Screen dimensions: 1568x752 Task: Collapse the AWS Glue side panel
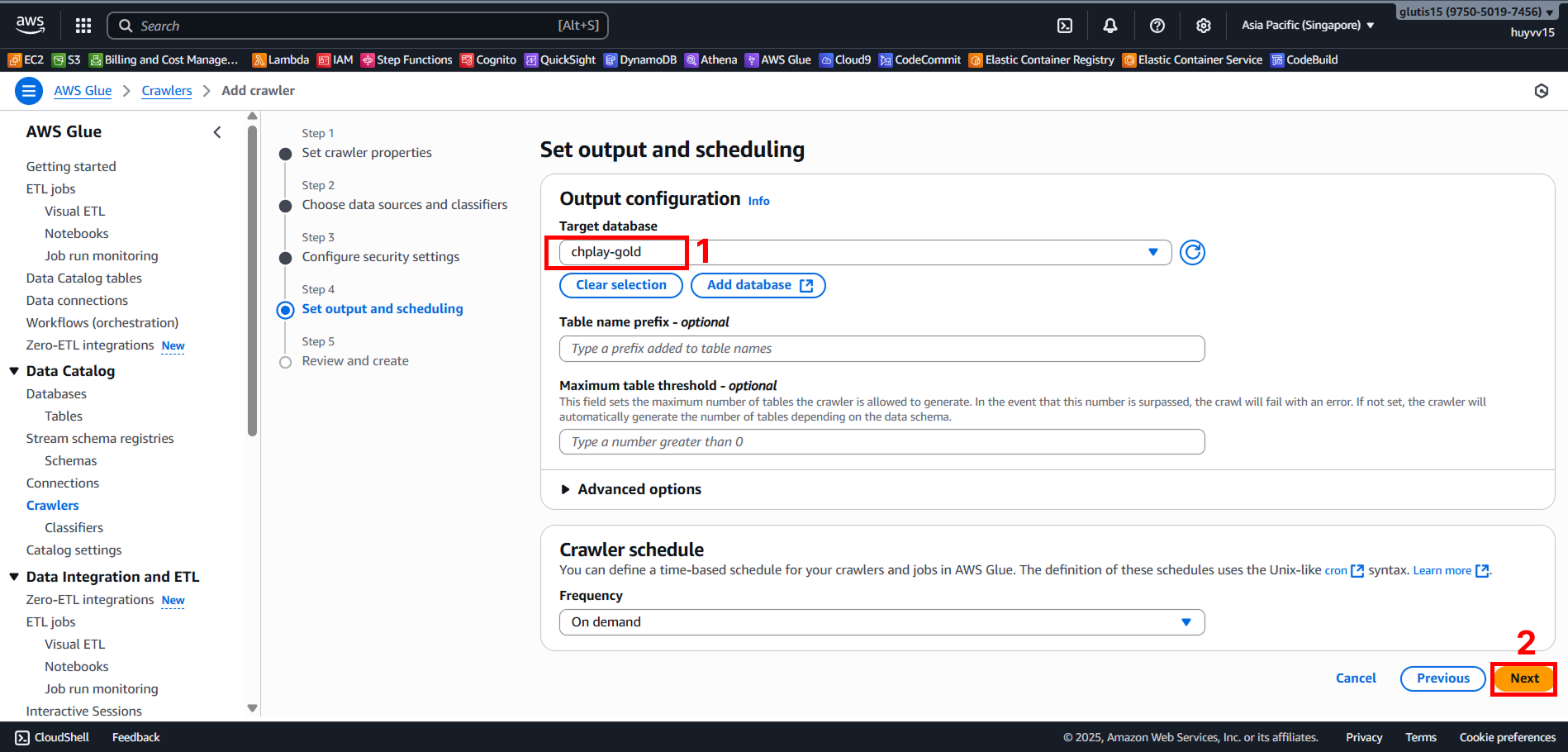pyautogui.click(x=217, y=132)
